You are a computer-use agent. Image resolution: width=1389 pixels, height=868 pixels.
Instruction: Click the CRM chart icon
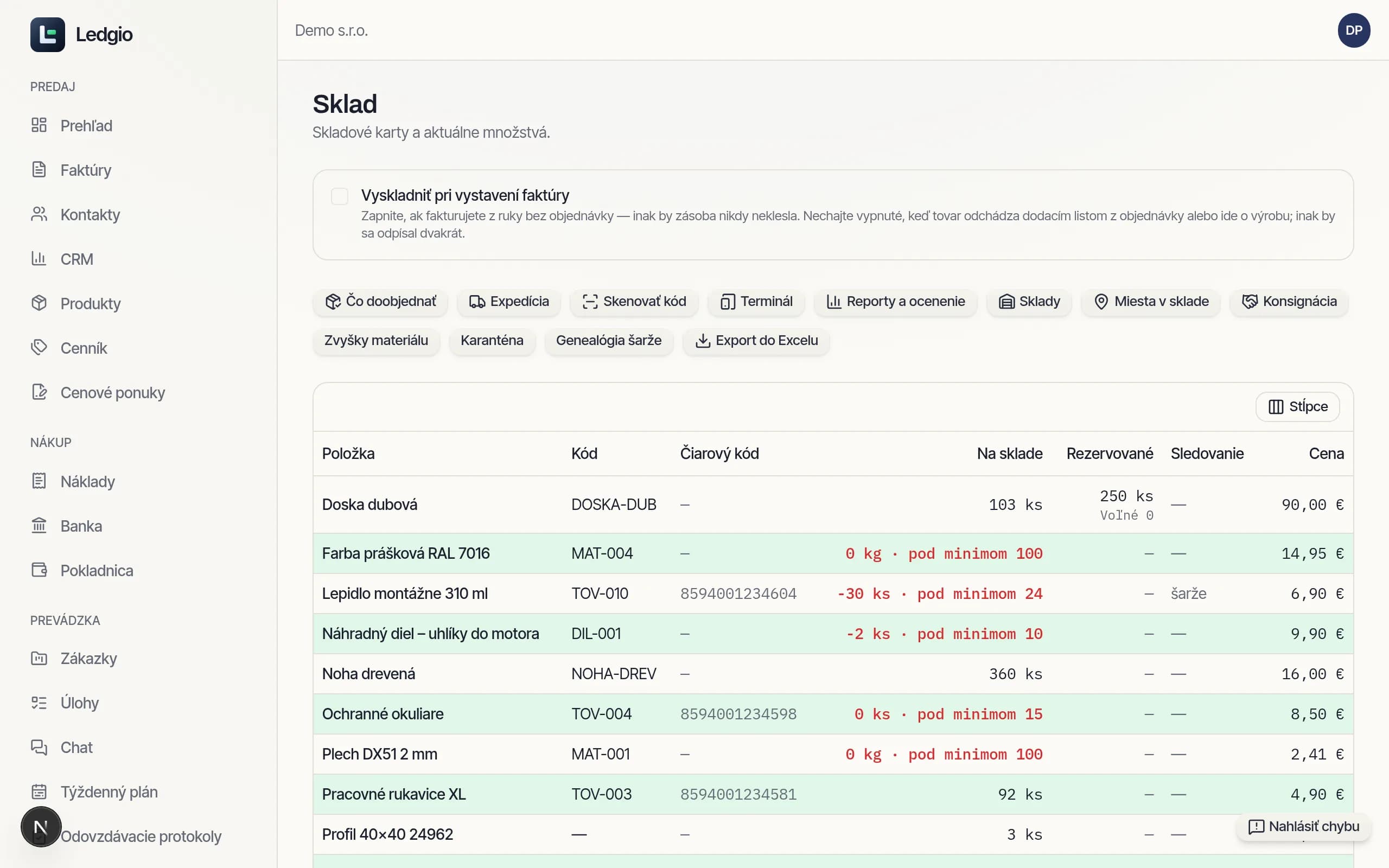coord(39,258)
